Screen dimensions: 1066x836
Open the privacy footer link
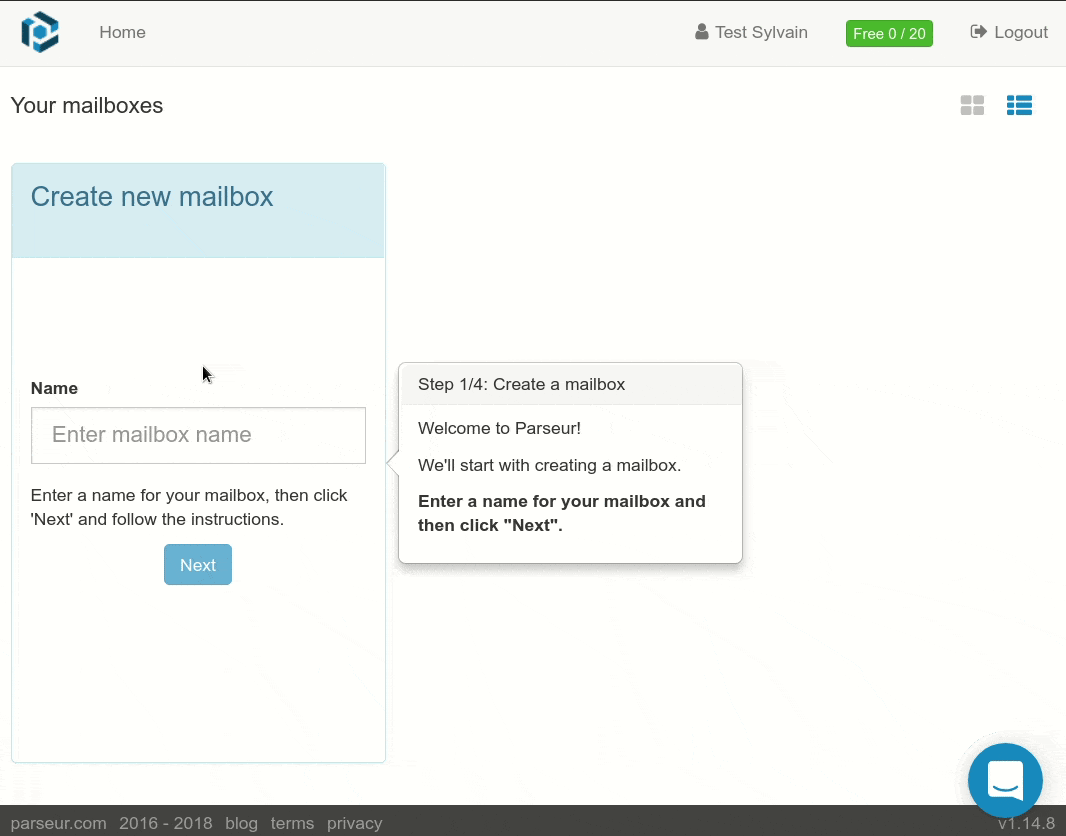click(355, 823)
